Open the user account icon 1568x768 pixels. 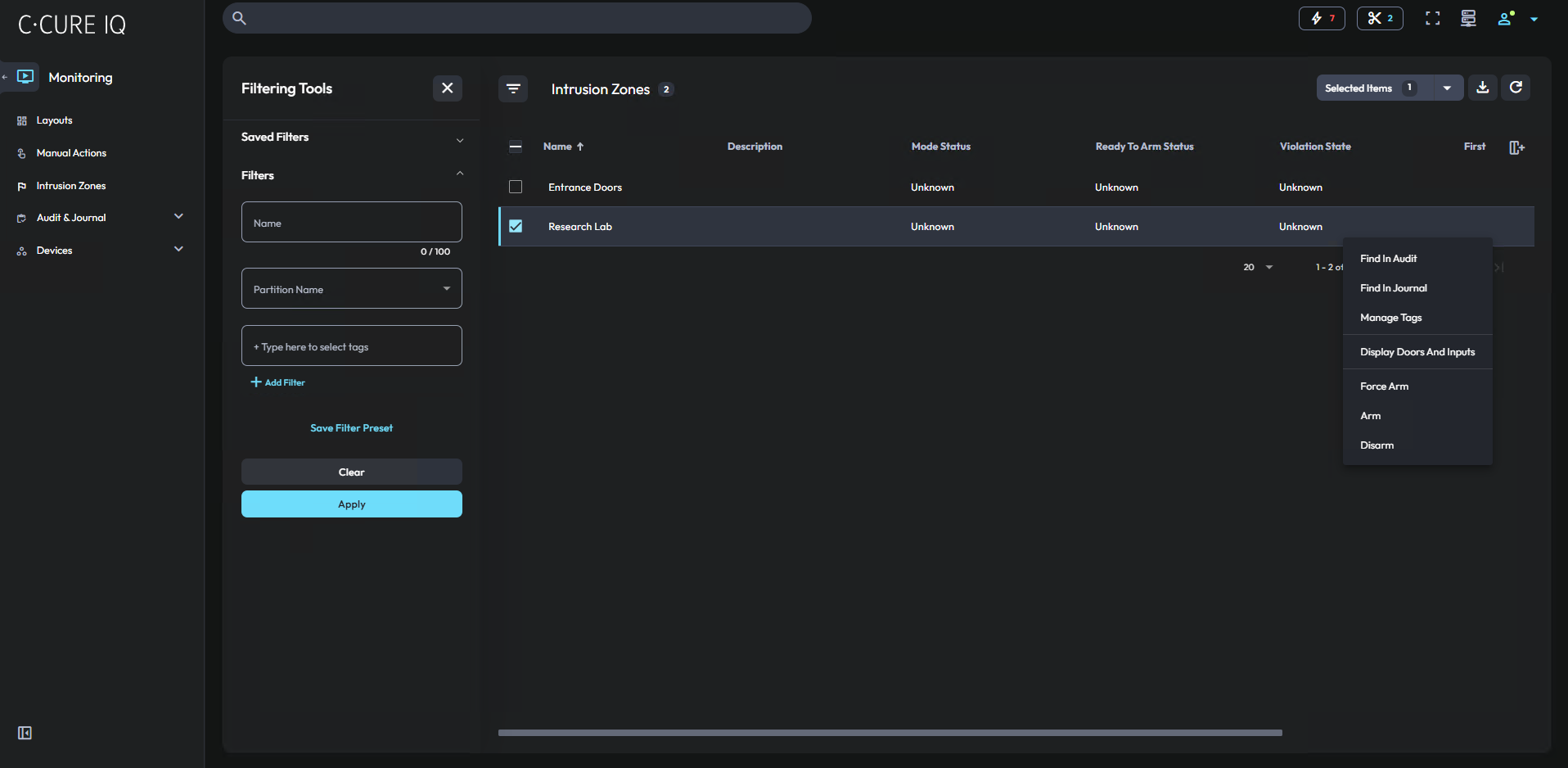point(1506,18)
